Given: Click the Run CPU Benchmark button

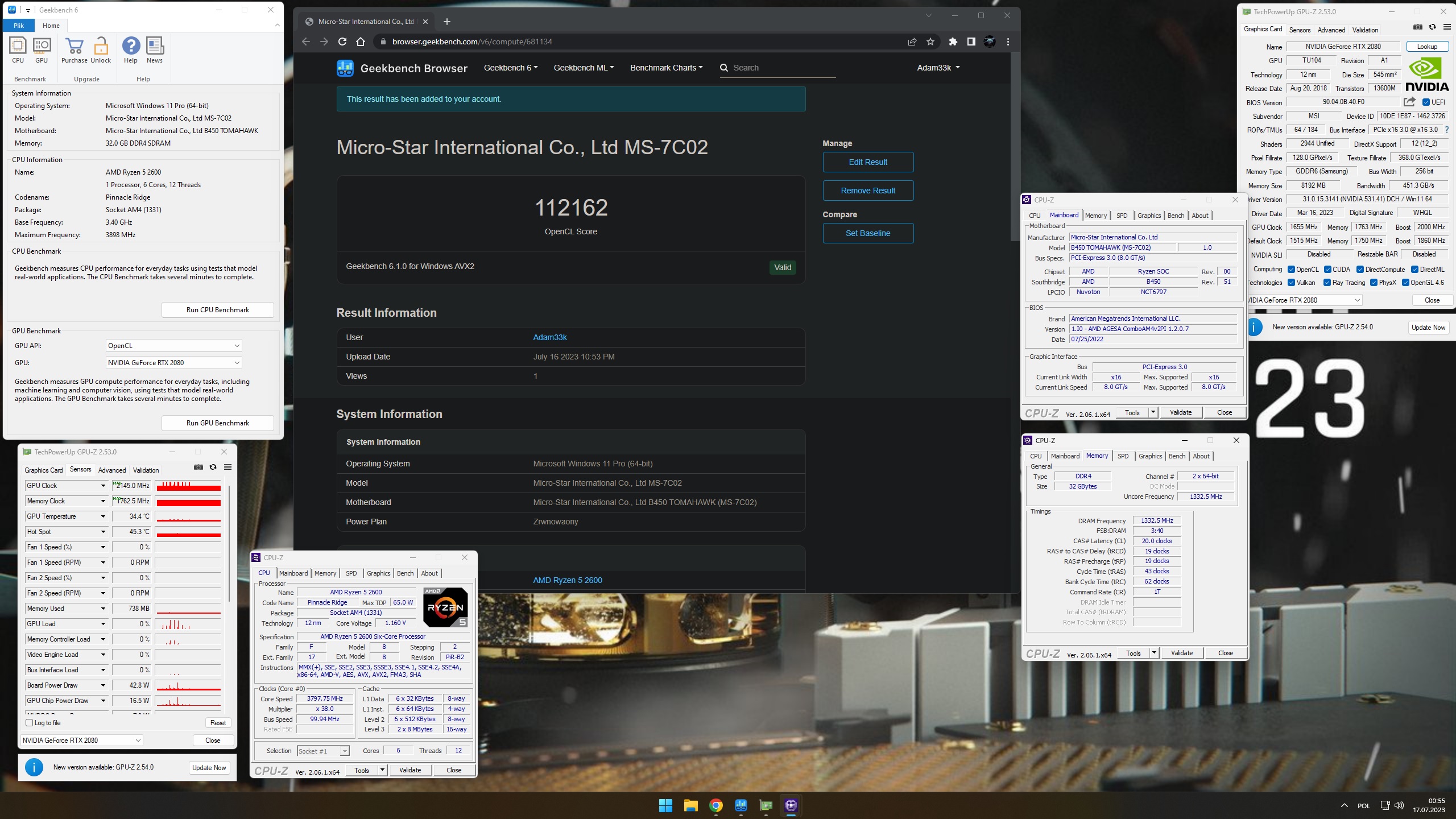Looking at the screenshot, I should tap(218, 310).
